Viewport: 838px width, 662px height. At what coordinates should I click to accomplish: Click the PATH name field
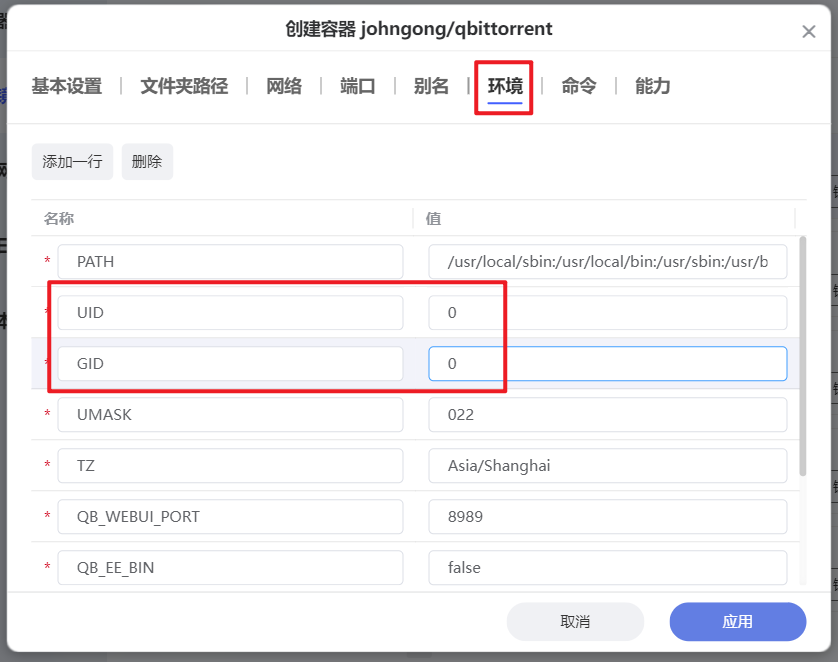coord(230,261)
